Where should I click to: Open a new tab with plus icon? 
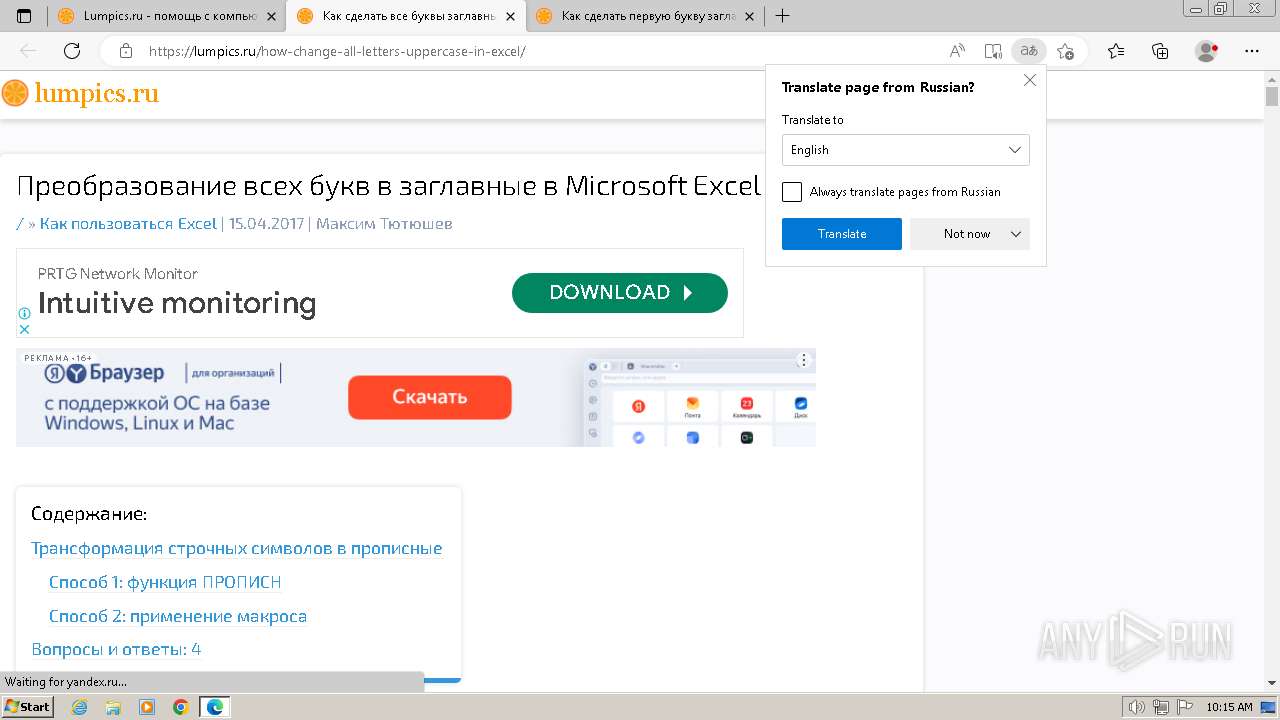coord(782,16)
